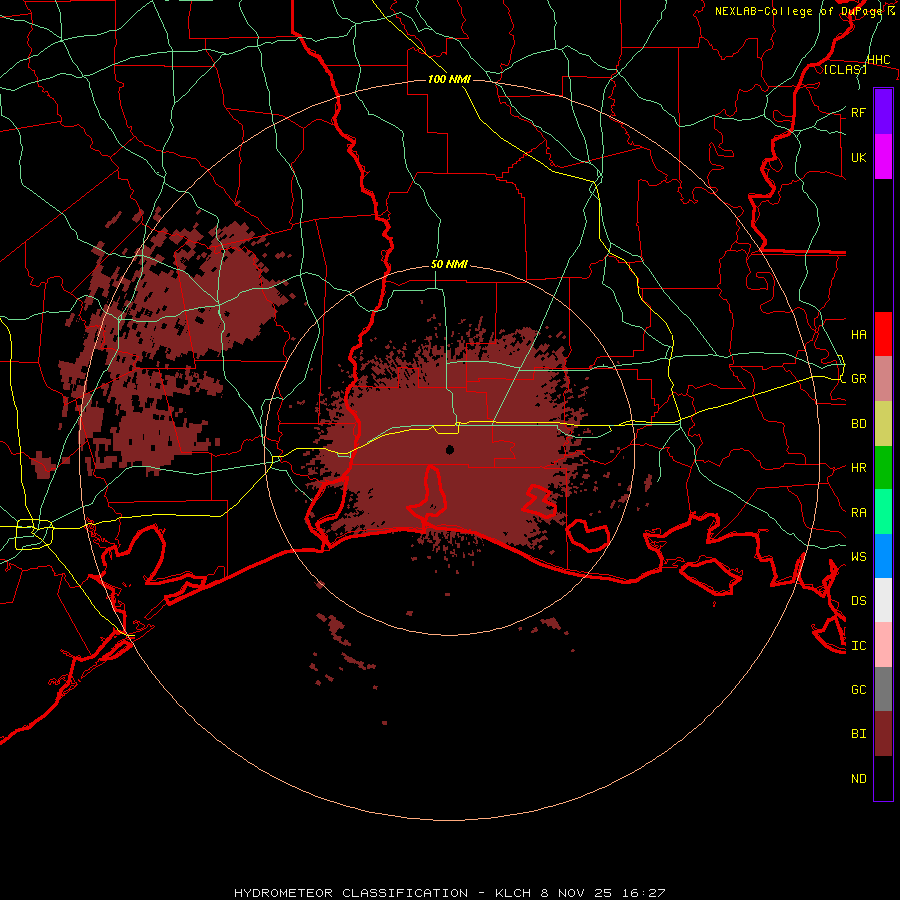Click the 'IC' legend label
The width and height of the screenshot is (900, 900).
[858, 646]
